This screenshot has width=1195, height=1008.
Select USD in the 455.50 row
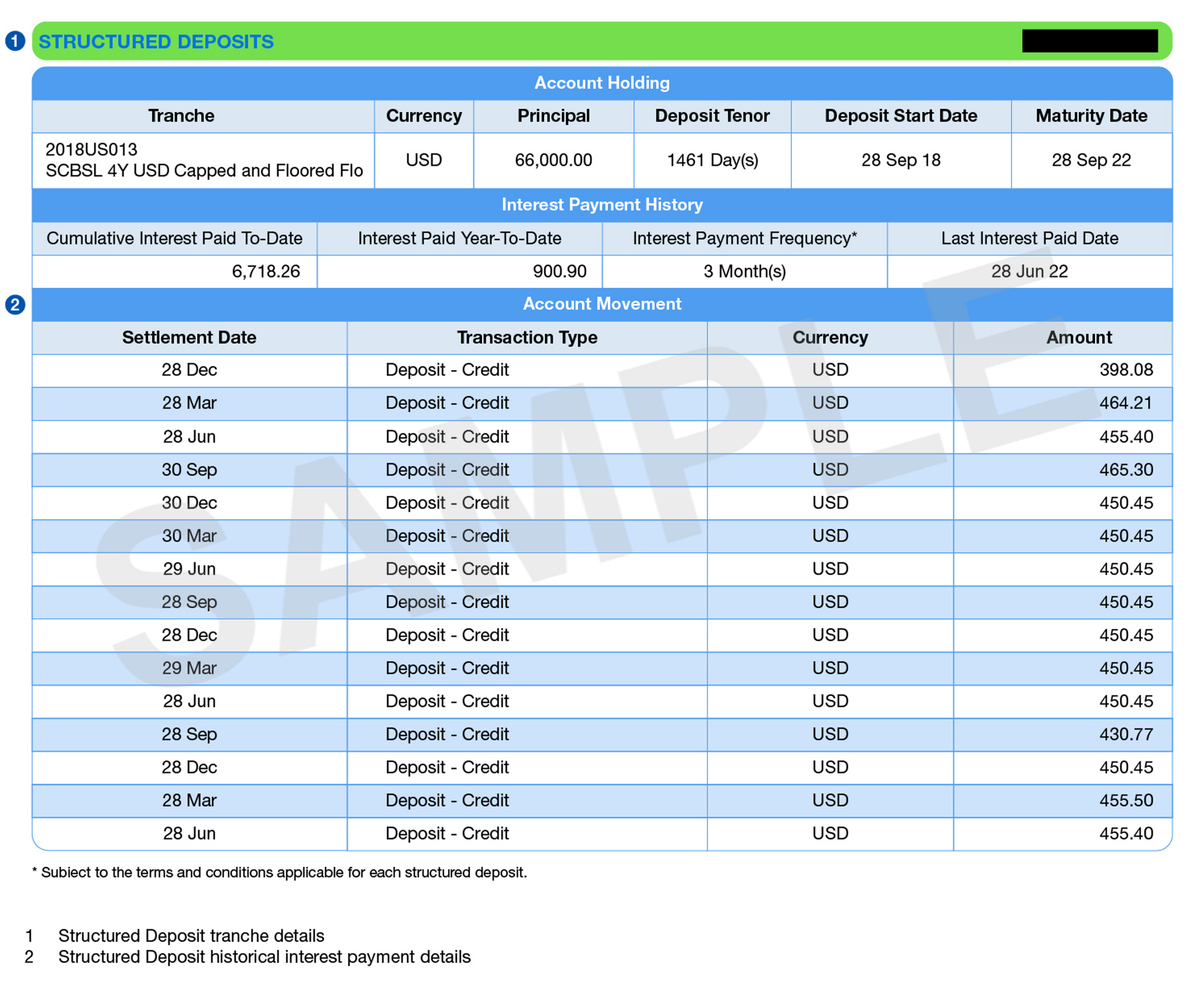click(x=830, y=801)
